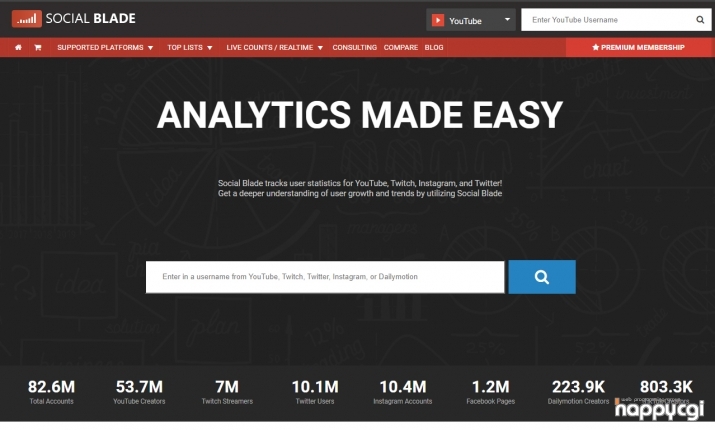This screenshot has height=430, width=715.
Task: Open the Compare page
Action: pyautogui.click(x=400, y=47)
